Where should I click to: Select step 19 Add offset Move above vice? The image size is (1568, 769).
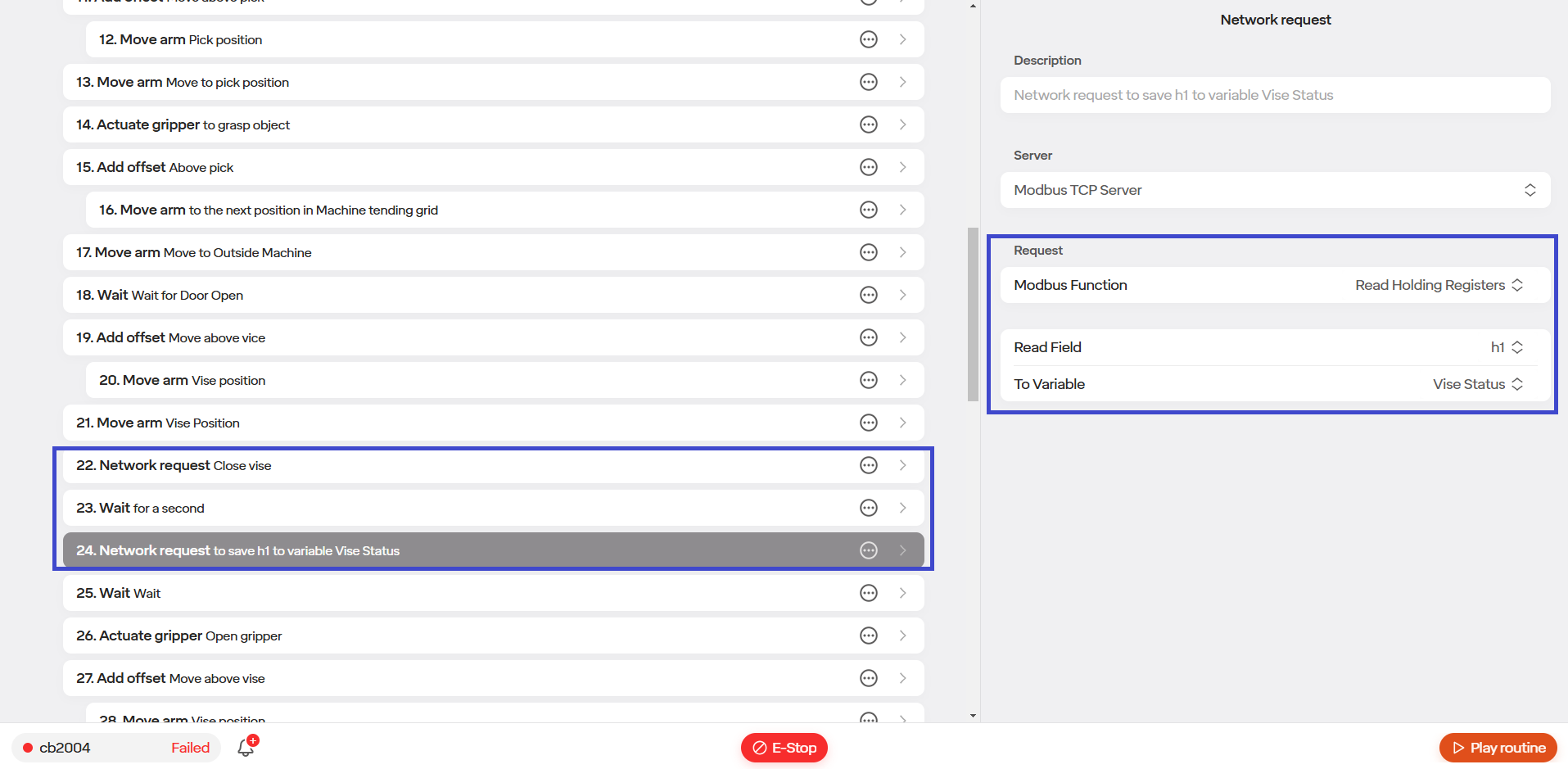click(494, 337)
